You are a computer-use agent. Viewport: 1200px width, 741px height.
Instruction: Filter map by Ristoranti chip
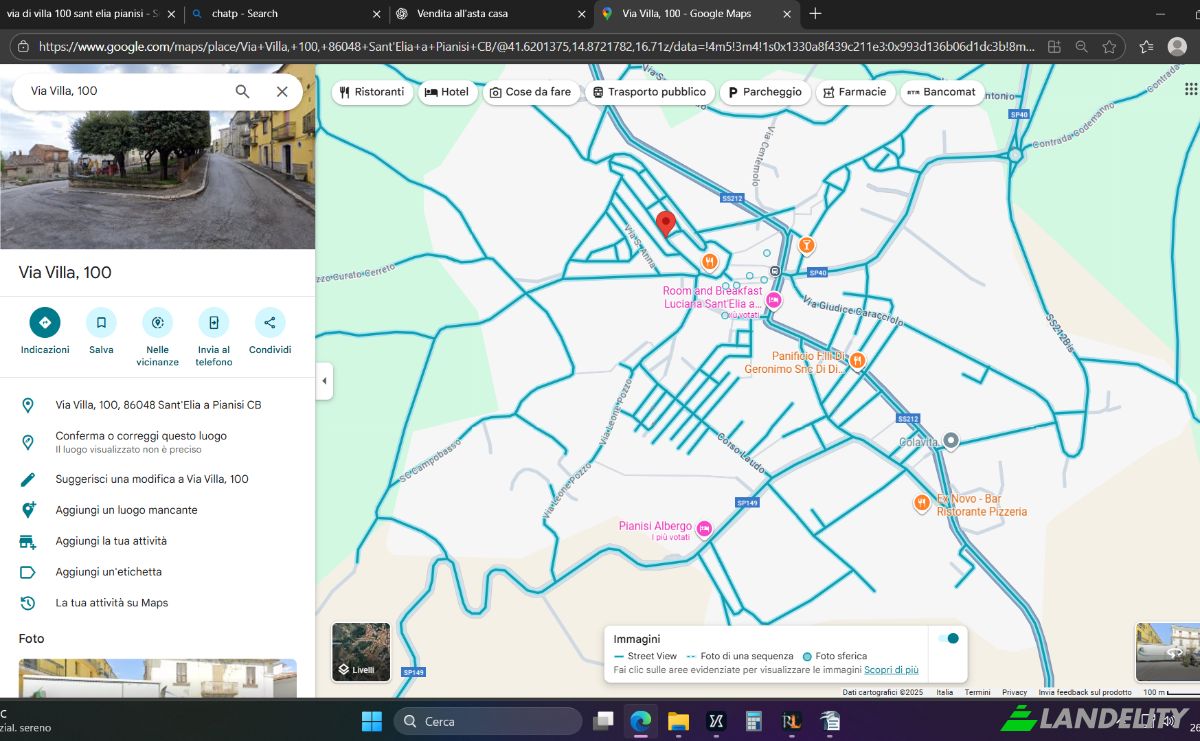(372, 92)
